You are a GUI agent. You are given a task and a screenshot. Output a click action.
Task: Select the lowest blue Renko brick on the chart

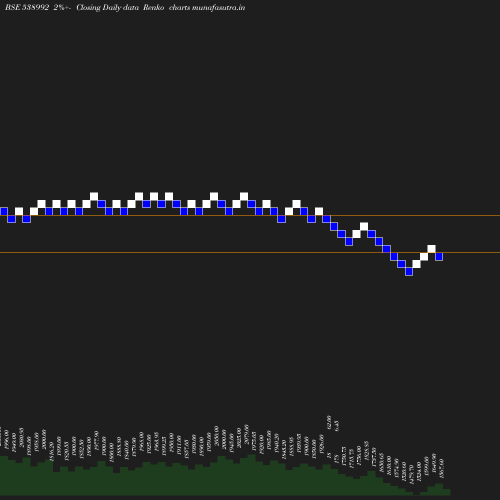(x=409, y=271)
